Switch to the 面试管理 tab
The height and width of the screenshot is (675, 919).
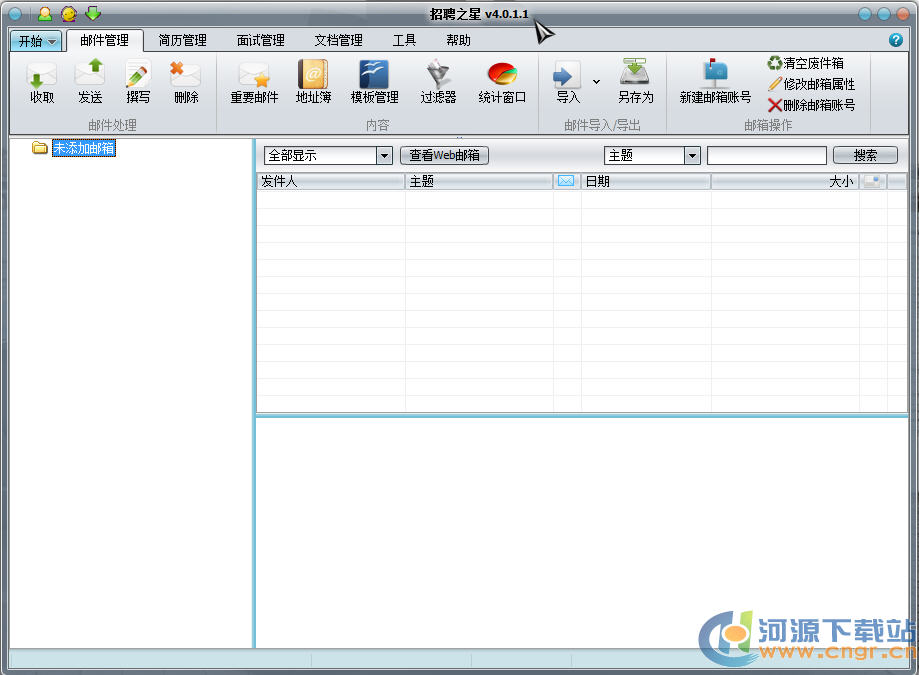click(x=260, y=41)
